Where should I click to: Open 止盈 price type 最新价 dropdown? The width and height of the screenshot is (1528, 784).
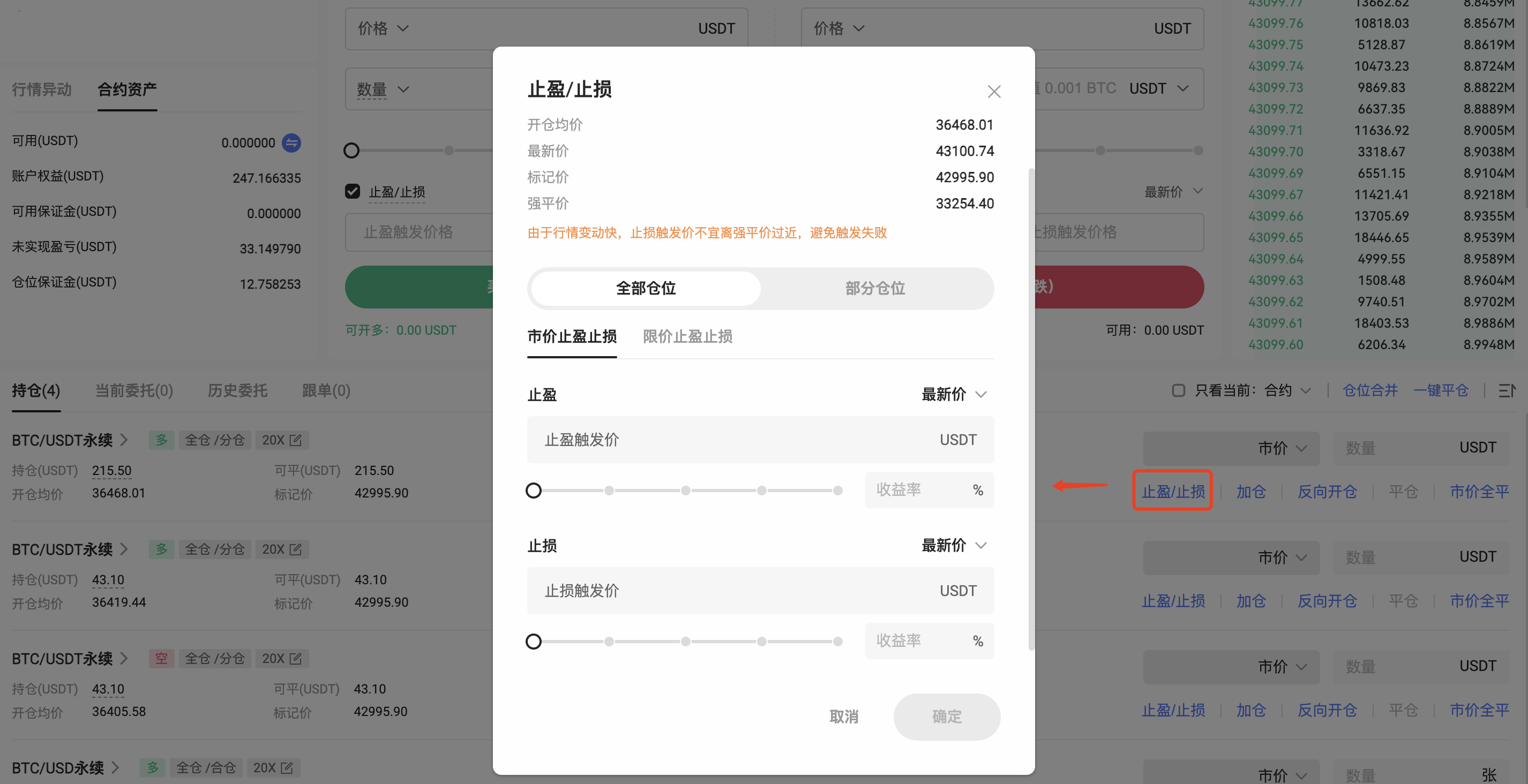click(x=954, y=394)
